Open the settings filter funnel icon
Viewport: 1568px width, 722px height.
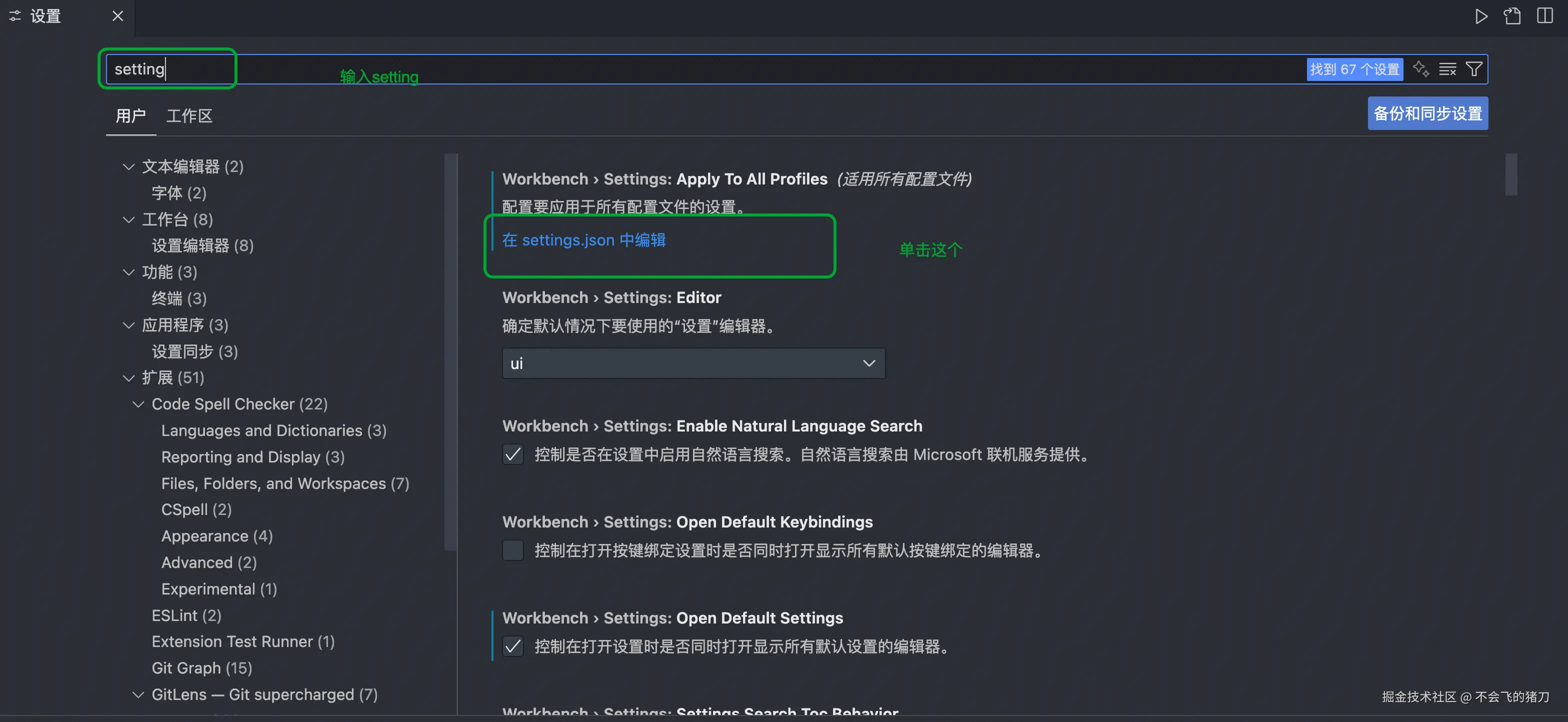coord(1473,69)
